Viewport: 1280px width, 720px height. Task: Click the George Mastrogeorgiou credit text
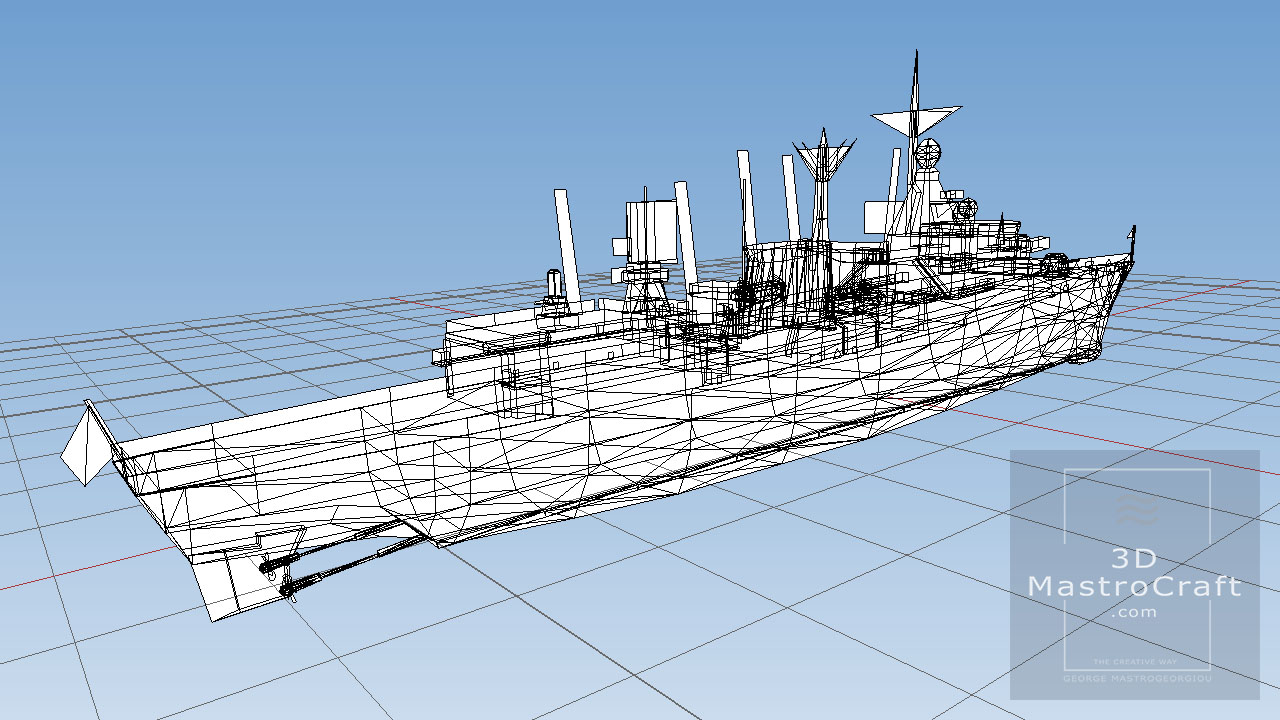point(1134,680)
